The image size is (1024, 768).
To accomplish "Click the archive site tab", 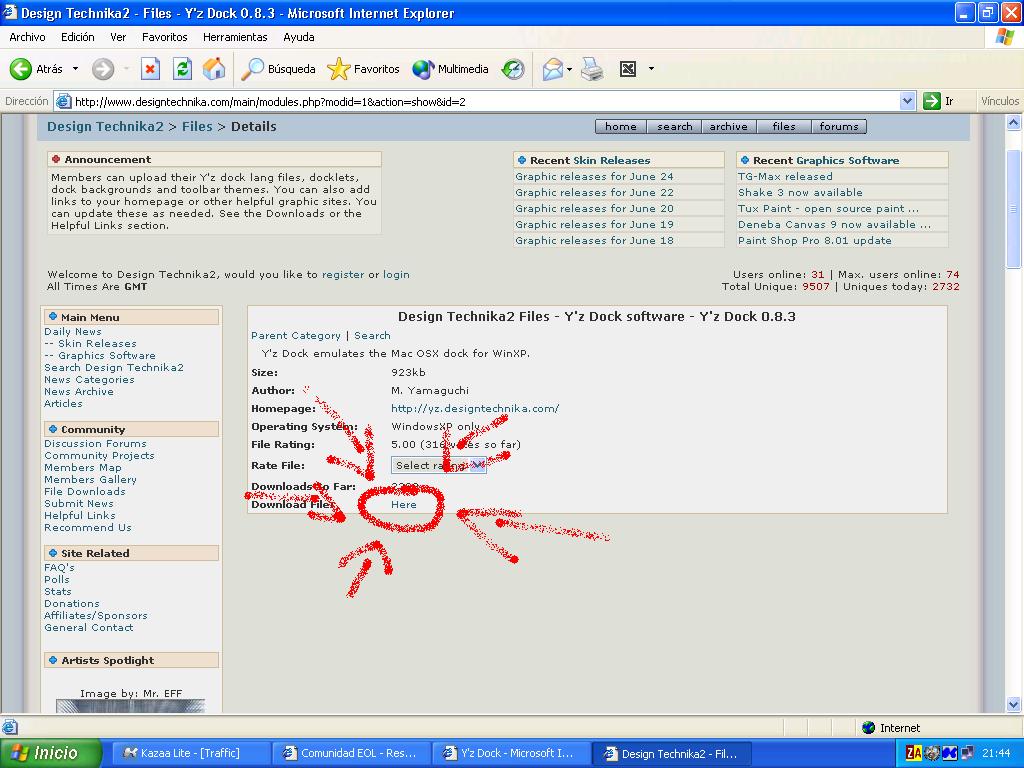I will click(729, 127).
